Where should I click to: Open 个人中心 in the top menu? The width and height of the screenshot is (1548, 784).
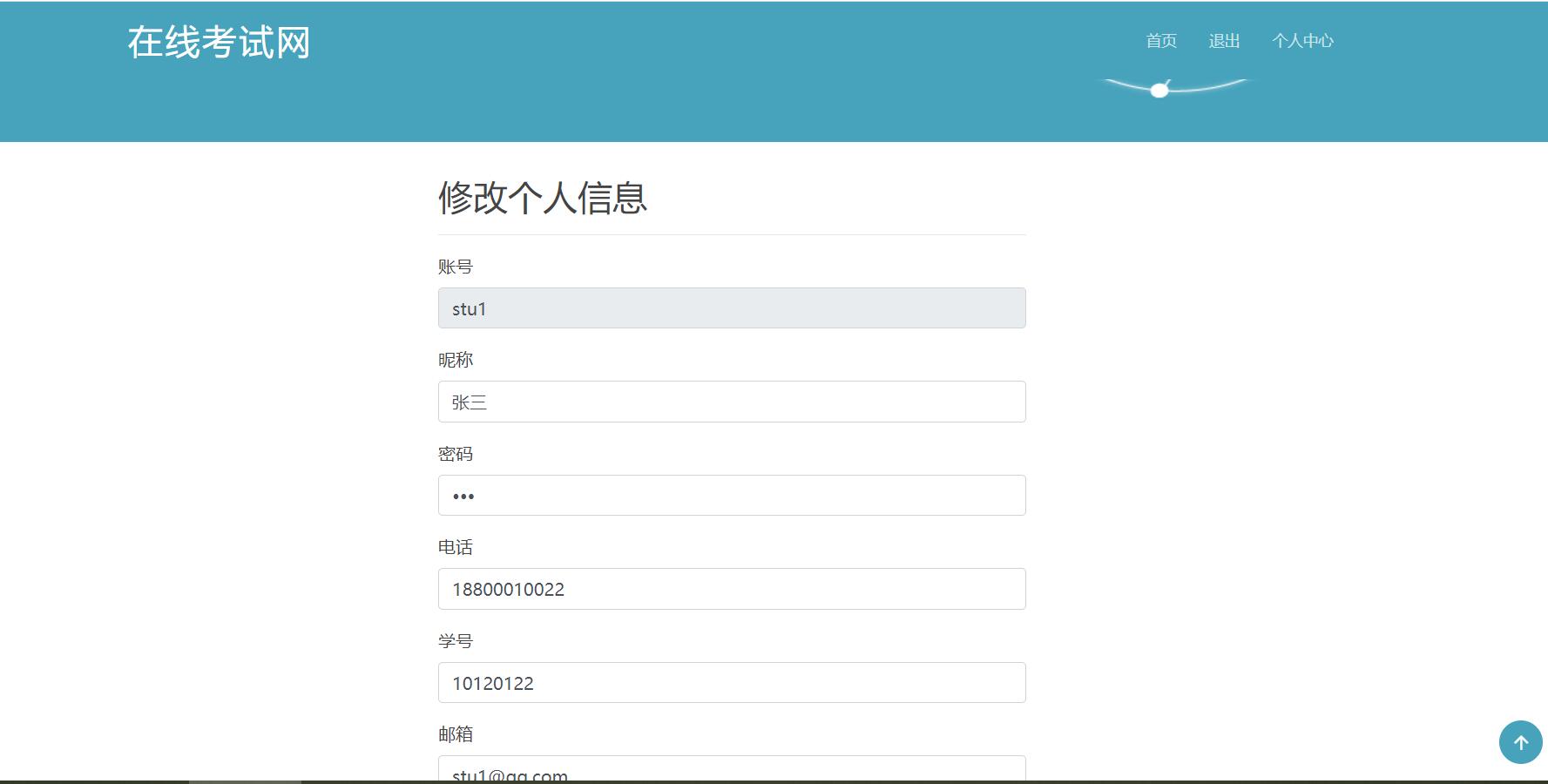coord(1302,41)
